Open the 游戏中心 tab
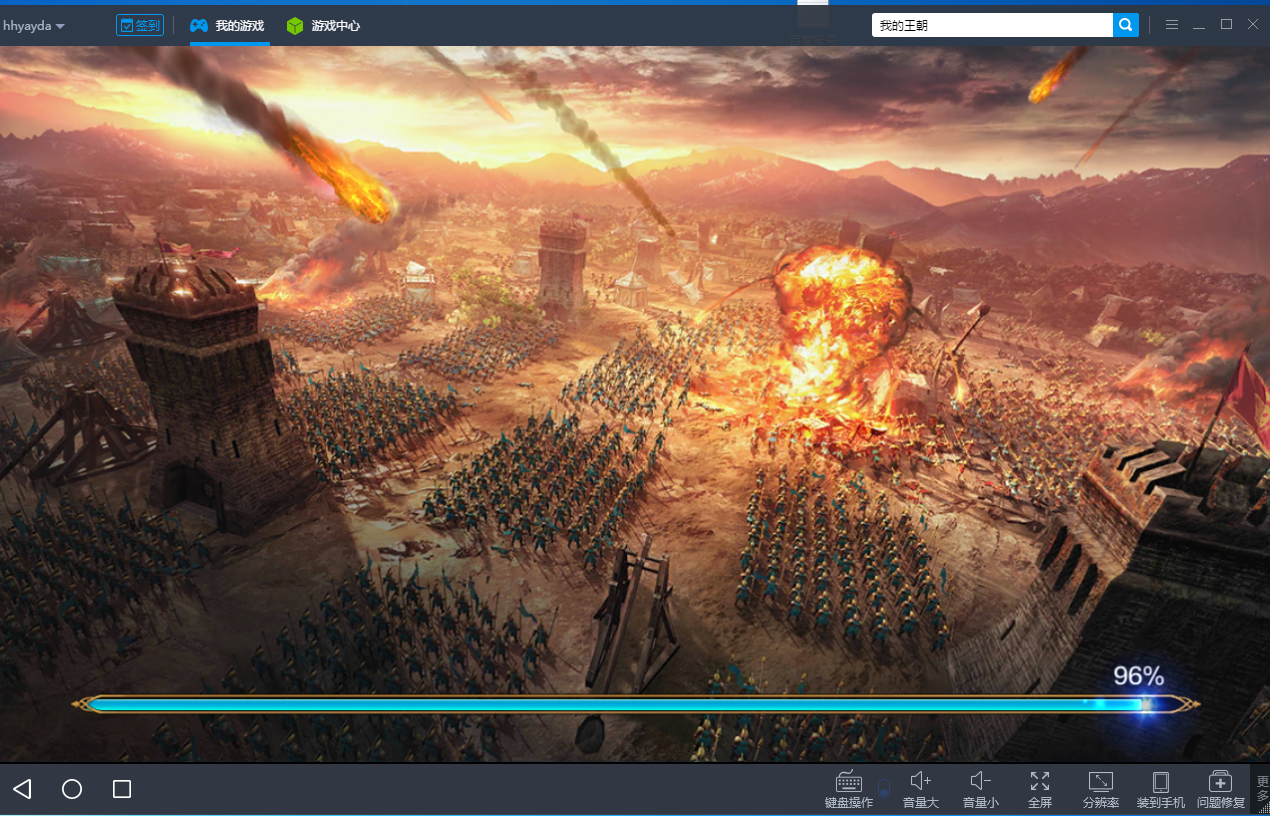Screen dimensions: 1270x816 point(323,26)
